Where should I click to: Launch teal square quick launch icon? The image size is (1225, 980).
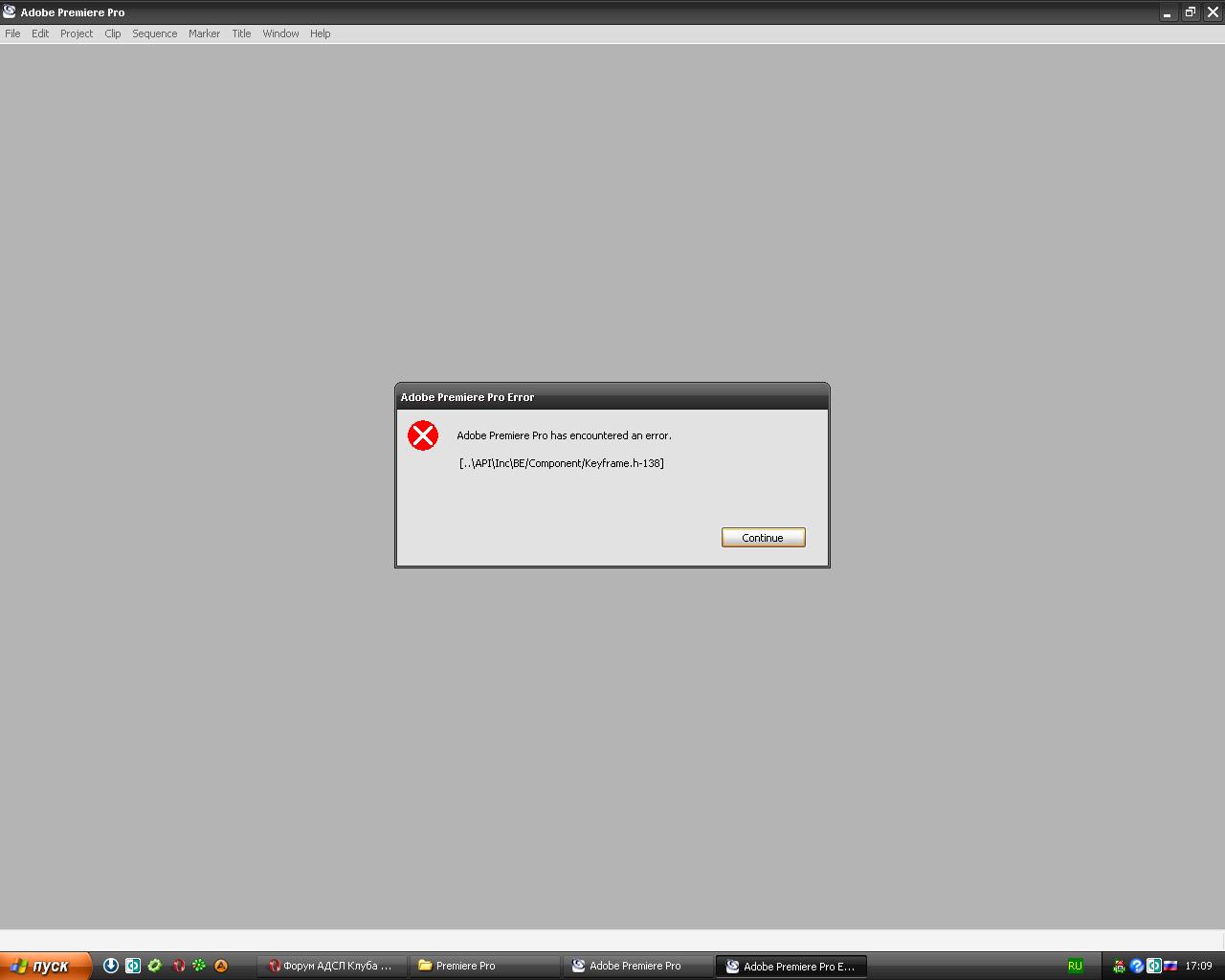pyautogui.click(x=133, y=966)
